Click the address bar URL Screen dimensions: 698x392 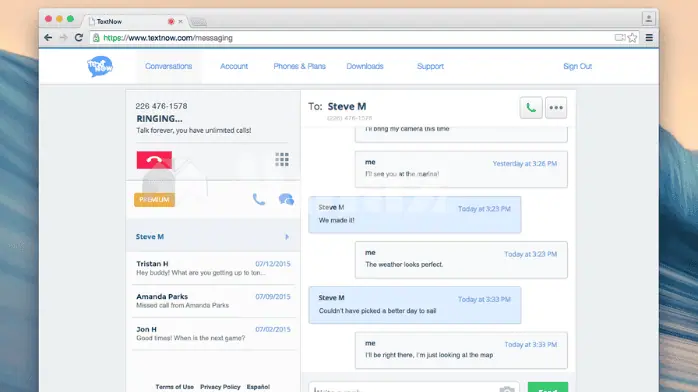(x=168, y=38)
